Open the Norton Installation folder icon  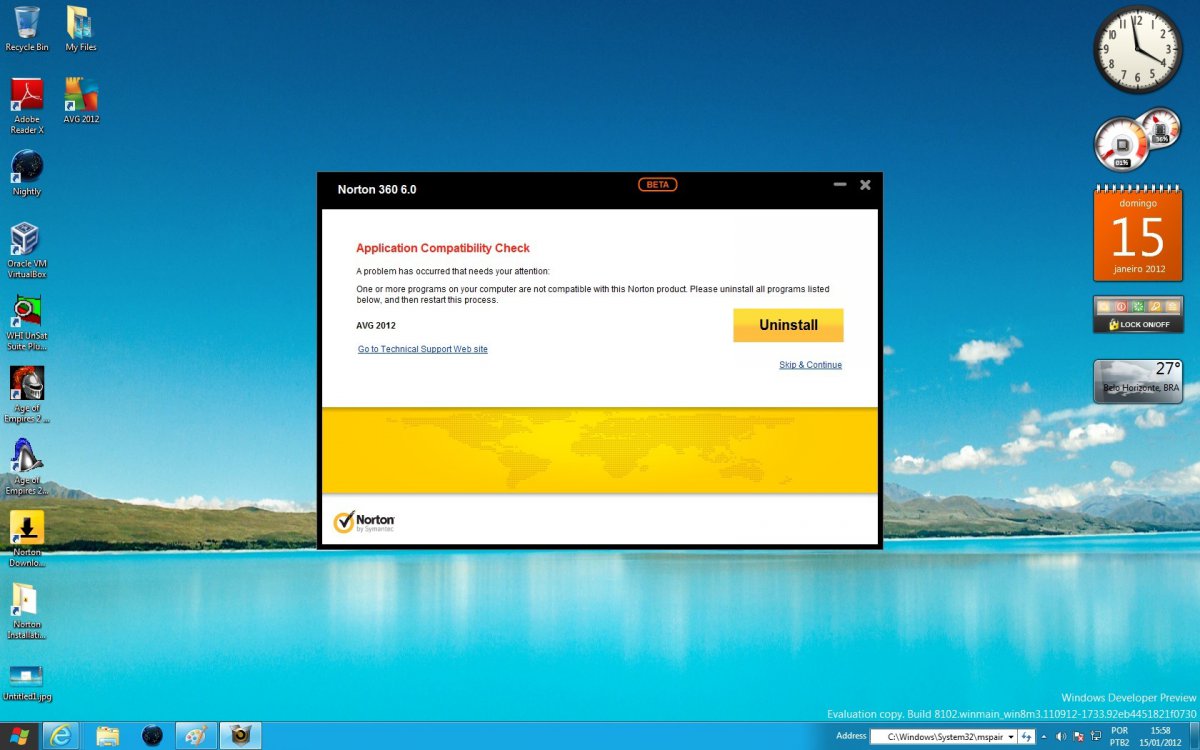[x=27, y=612]
